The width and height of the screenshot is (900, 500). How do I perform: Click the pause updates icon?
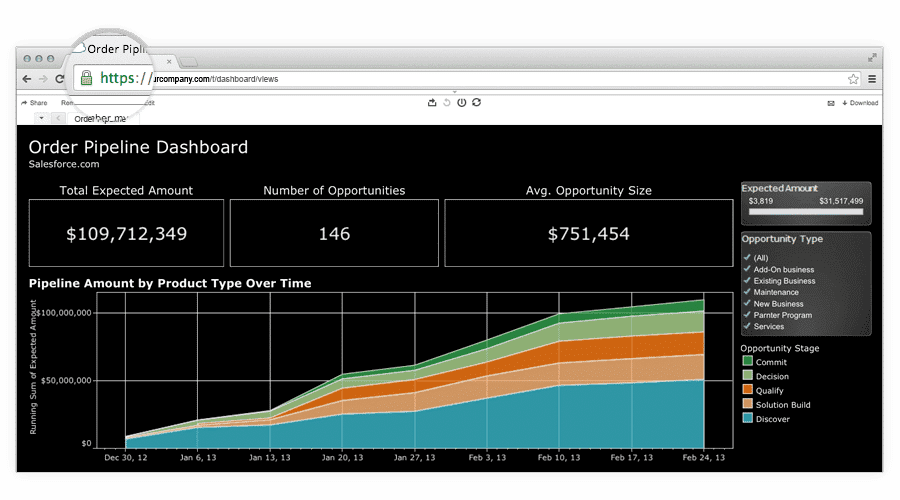pos(461,102)
